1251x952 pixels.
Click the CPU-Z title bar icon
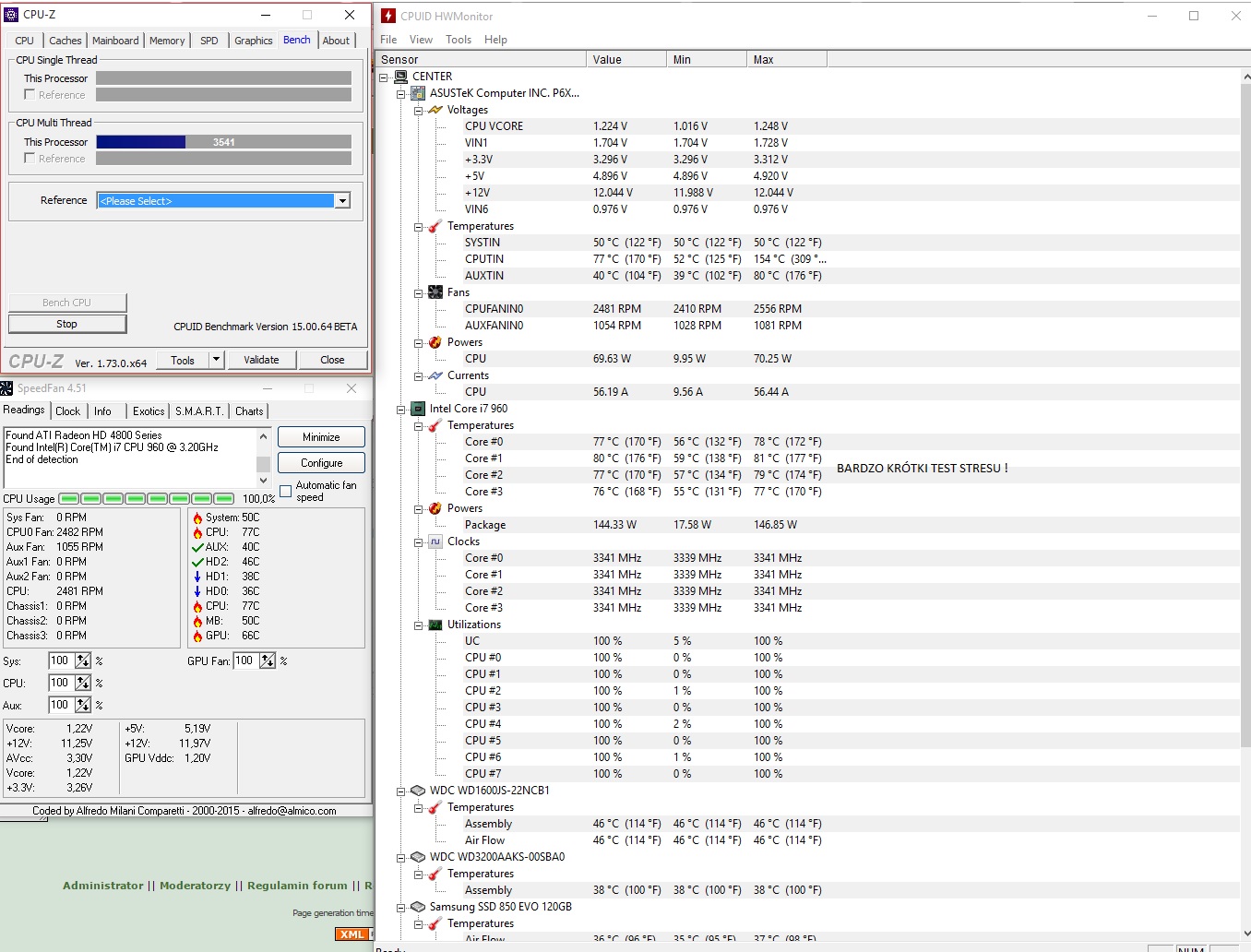pyautogui.click(x=12, y=15)
